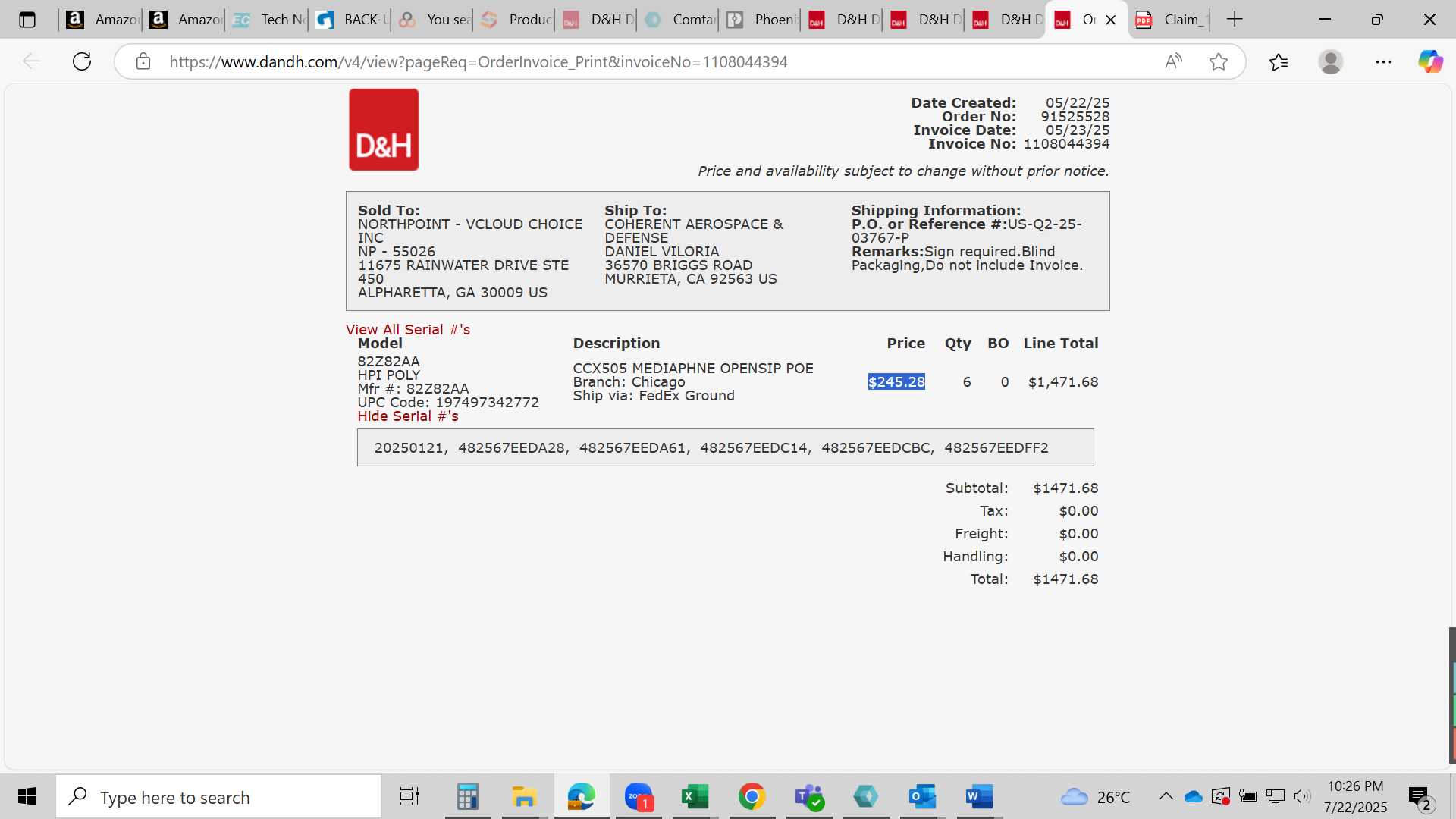Image resolution: width=1456 pixels, height=819 pixels.
Task: Open Word from taskbar
Action: click(979, 797)
